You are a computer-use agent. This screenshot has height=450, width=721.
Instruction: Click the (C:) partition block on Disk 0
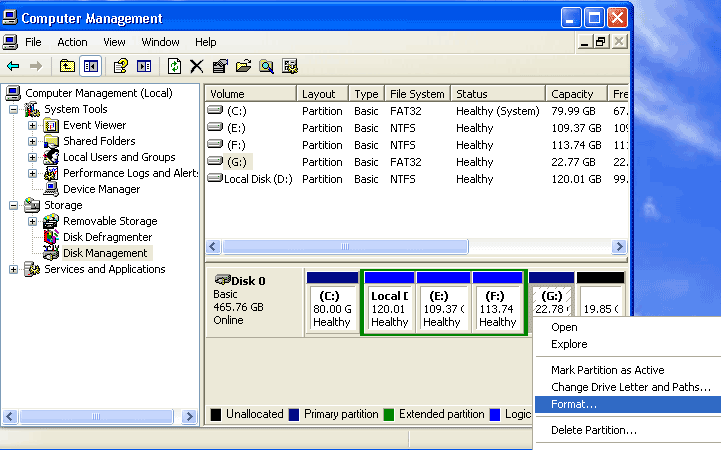pyautogui.click(x=332, y=302)
